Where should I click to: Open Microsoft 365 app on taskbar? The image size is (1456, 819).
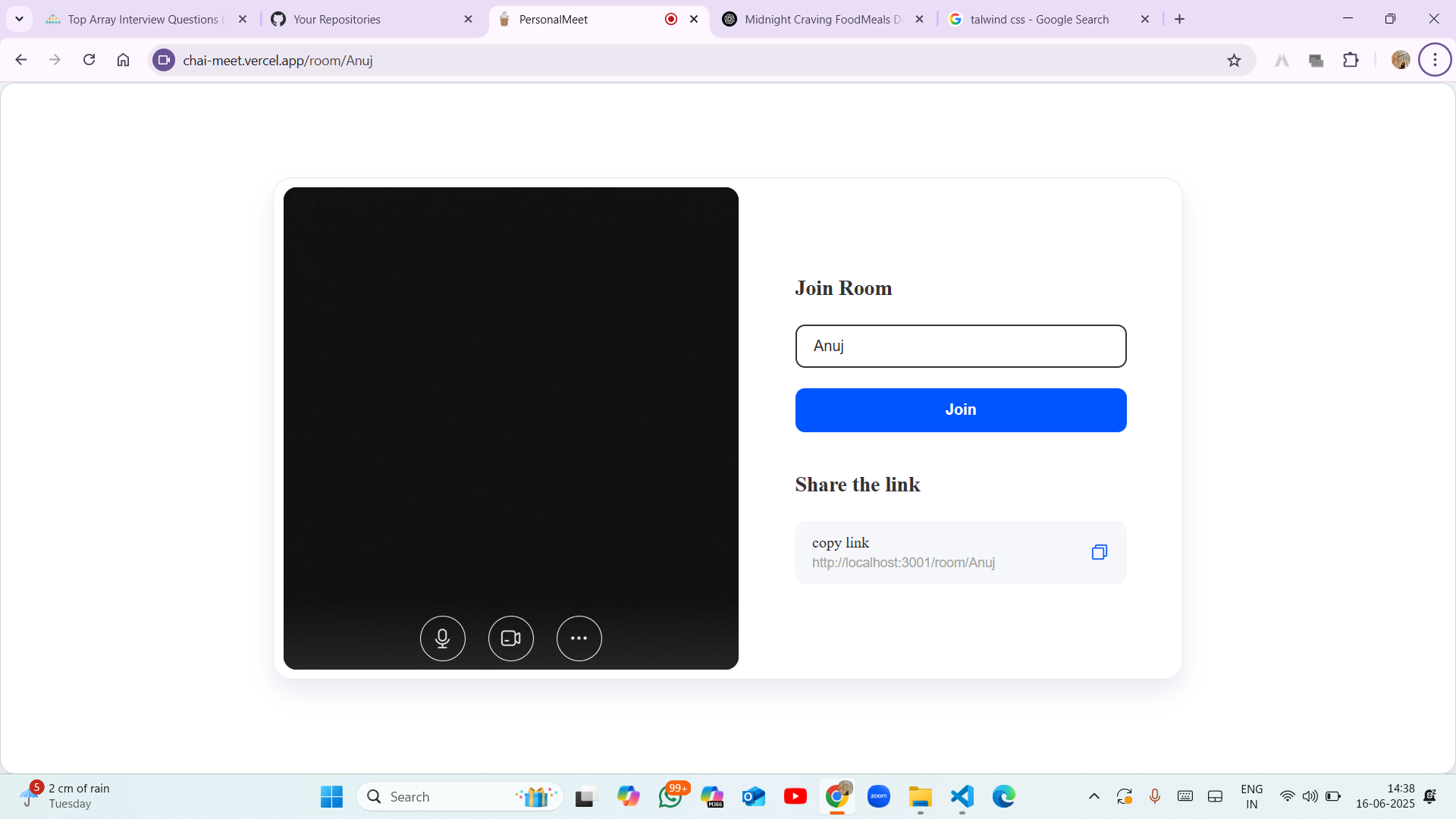coord(712,797)
